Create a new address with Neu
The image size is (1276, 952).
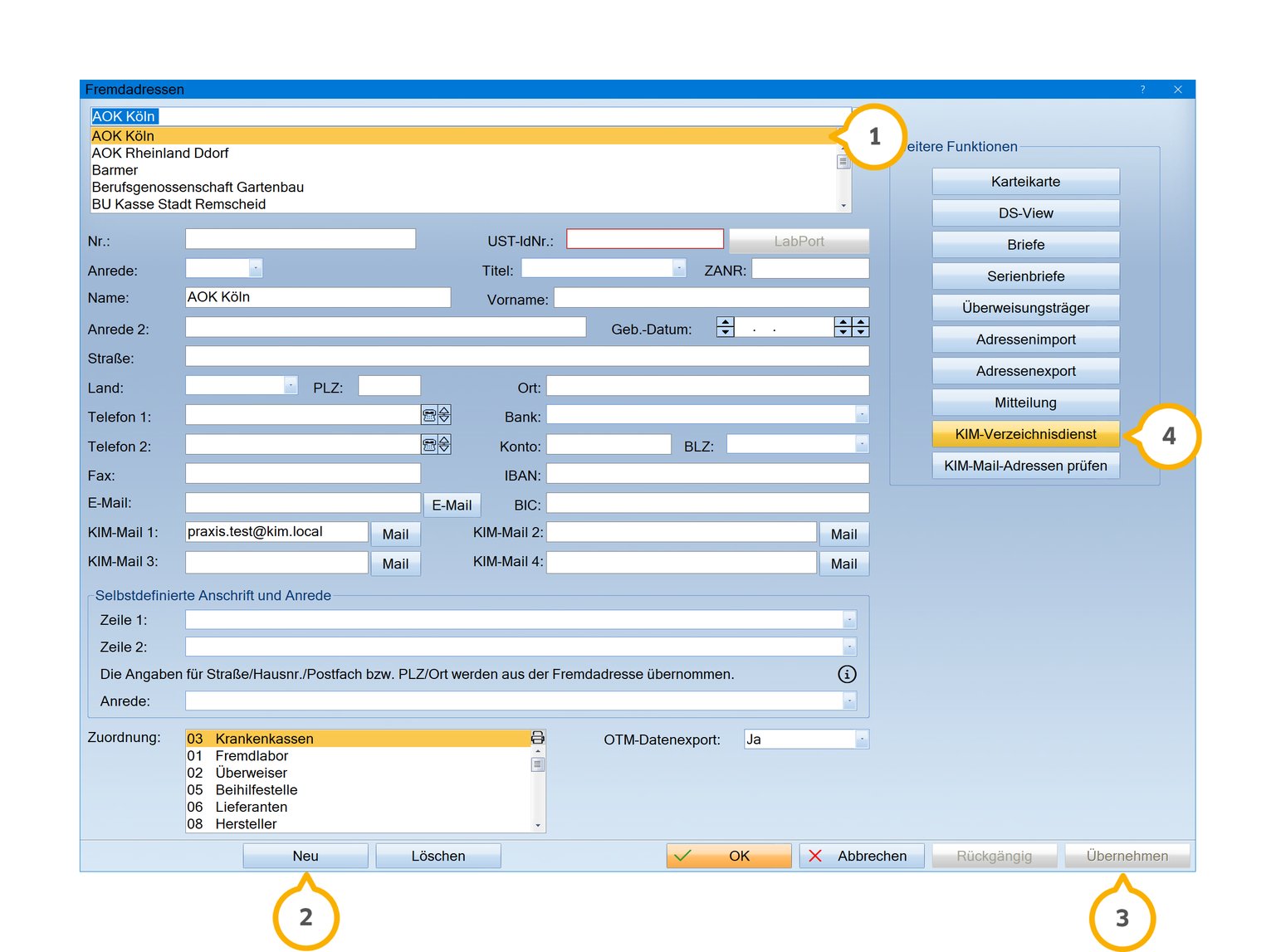306,856
